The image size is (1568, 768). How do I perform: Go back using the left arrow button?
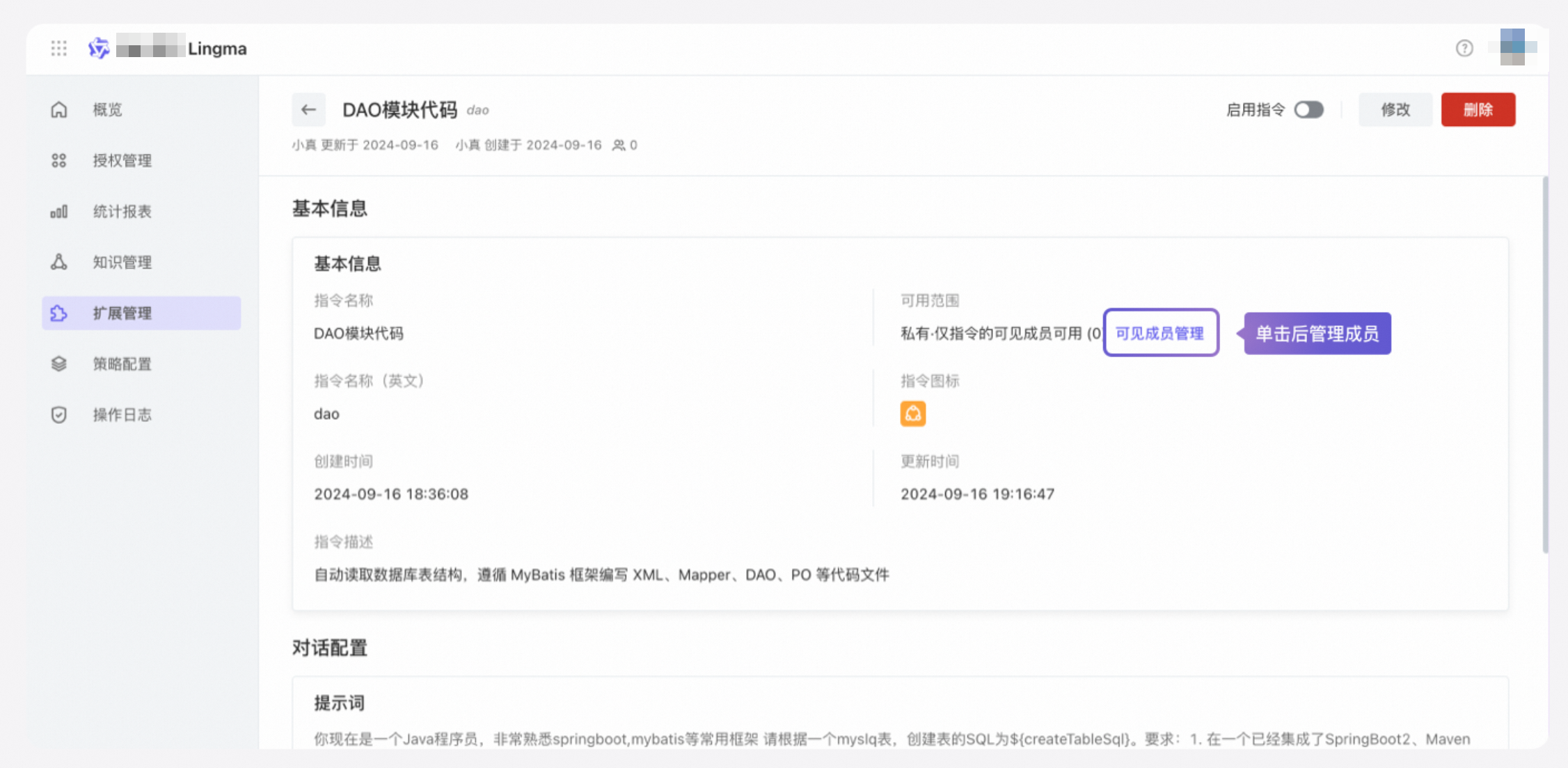[308, 109]
